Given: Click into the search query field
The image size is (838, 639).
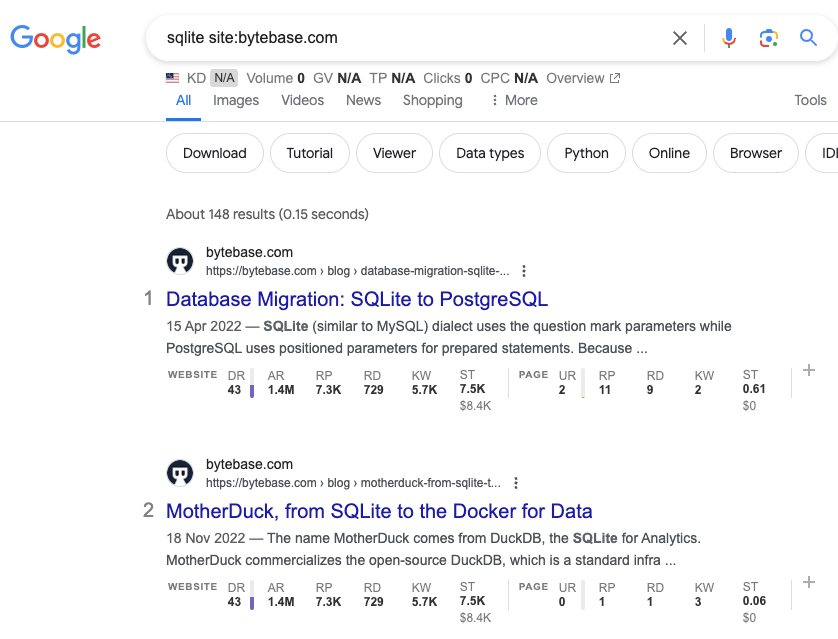Looking at the screenshot, I should pyautogui.click(x=400, y=38).
